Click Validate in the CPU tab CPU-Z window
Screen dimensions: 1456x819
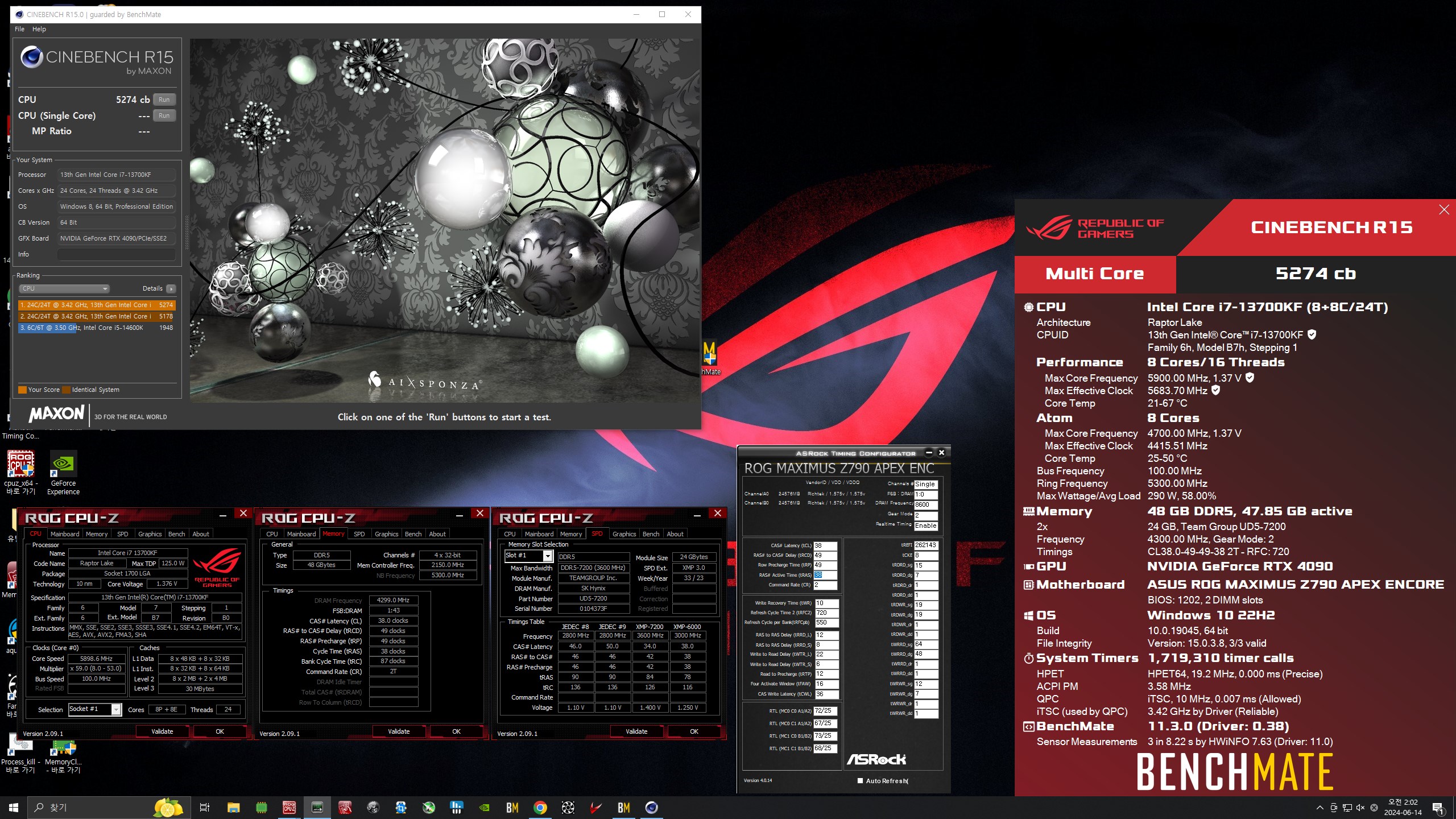(x=162, y=731)
